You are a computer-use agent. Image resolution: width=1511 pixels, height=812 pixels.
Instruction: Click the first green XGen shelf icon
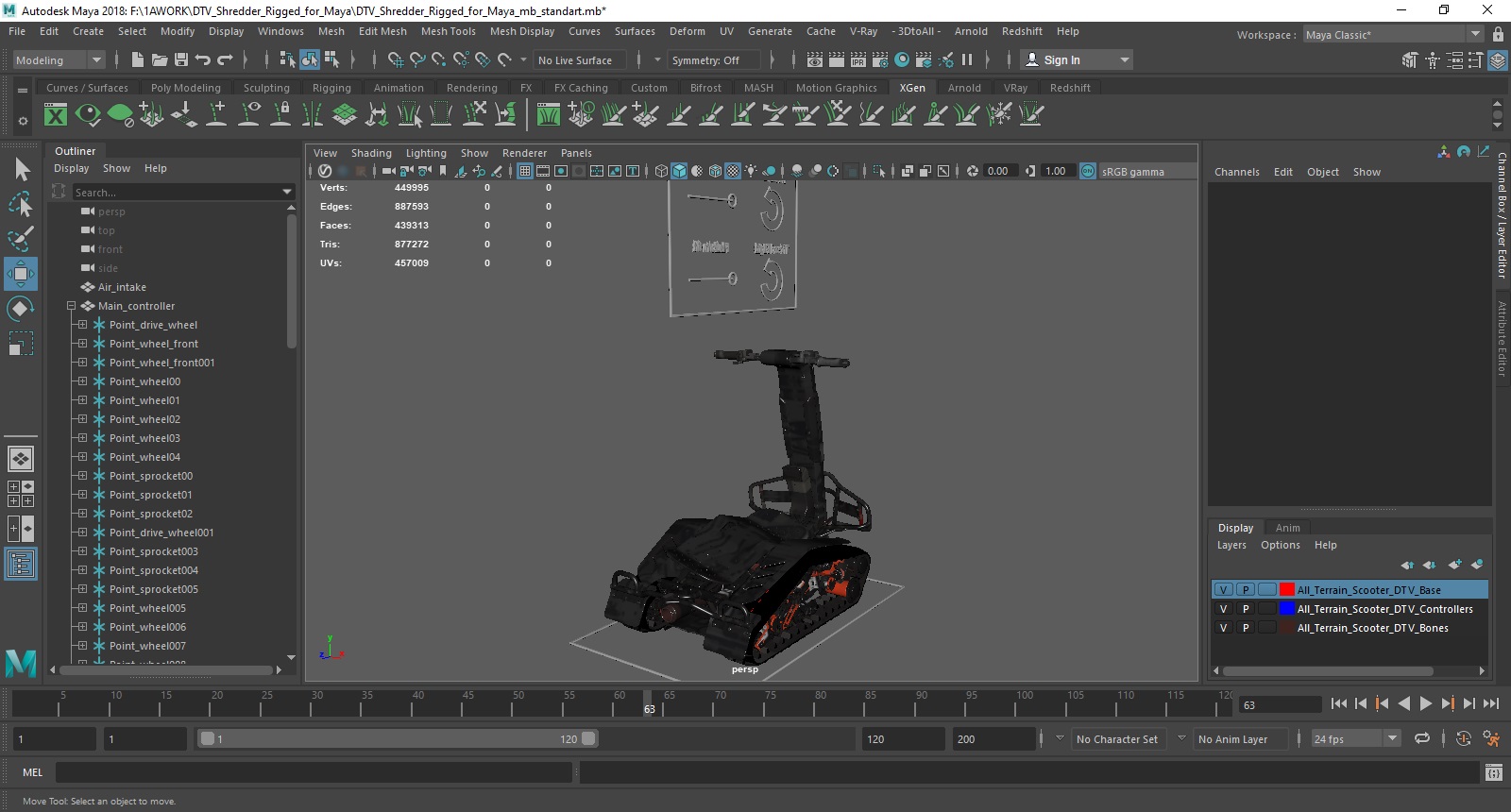pos(56,115)
